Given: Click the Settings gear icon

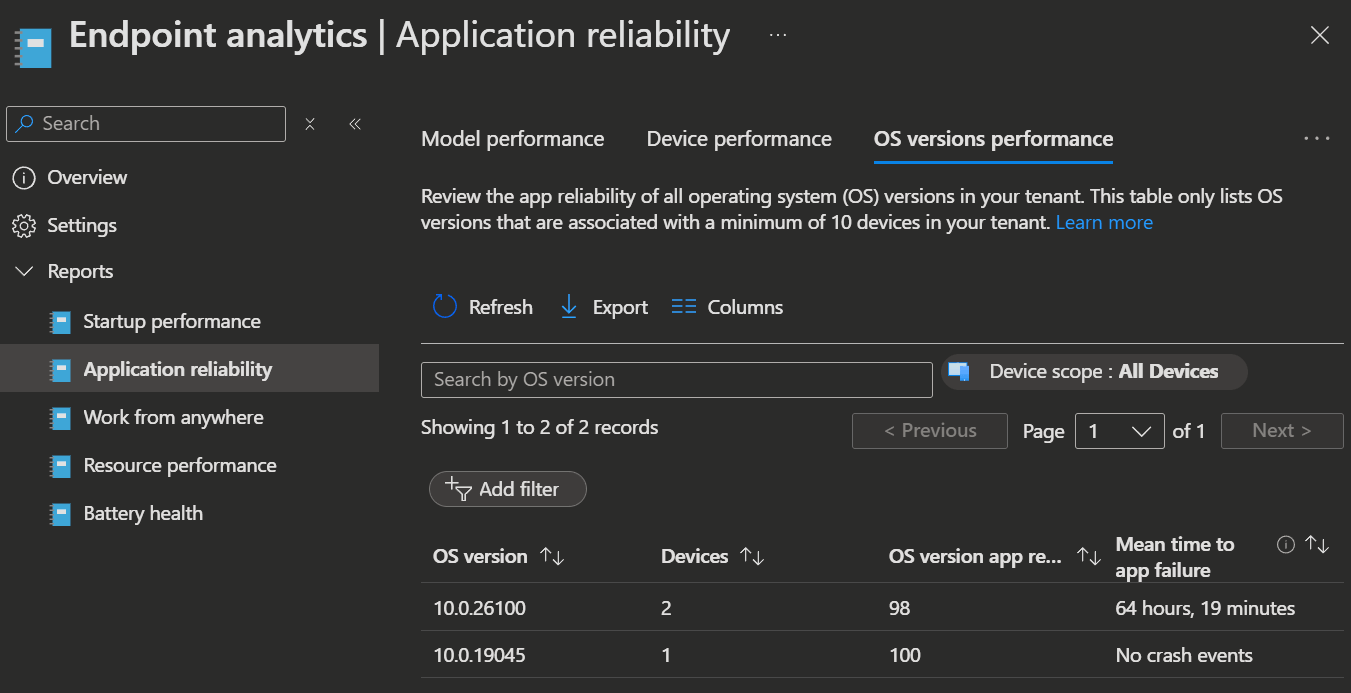Looking at the screenshot, I should point(24,226).
